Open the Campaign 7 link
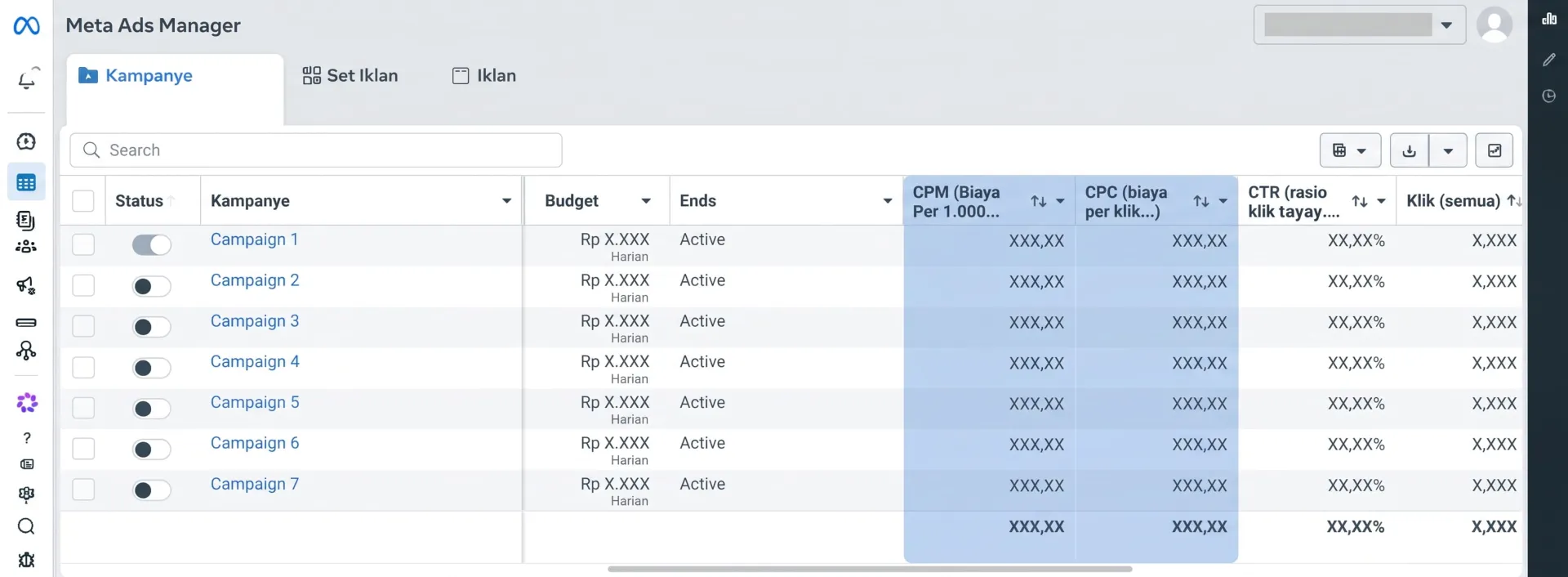1568x577 pixels. pyautogui.click(x=255, y=484)
